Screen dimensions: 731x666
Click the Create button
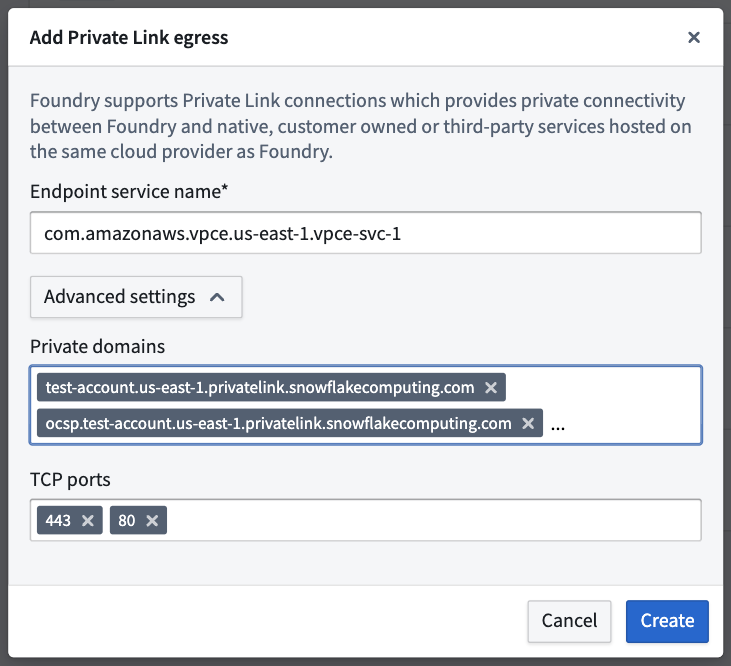click(667, 621)
